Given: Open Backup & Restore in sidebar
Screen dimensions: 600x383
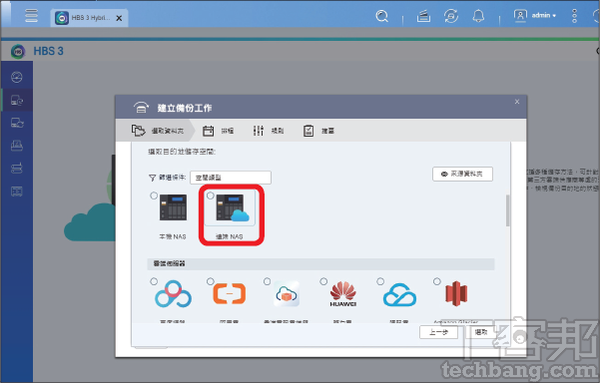Looking at the screenshot, I should click(17, 100).
